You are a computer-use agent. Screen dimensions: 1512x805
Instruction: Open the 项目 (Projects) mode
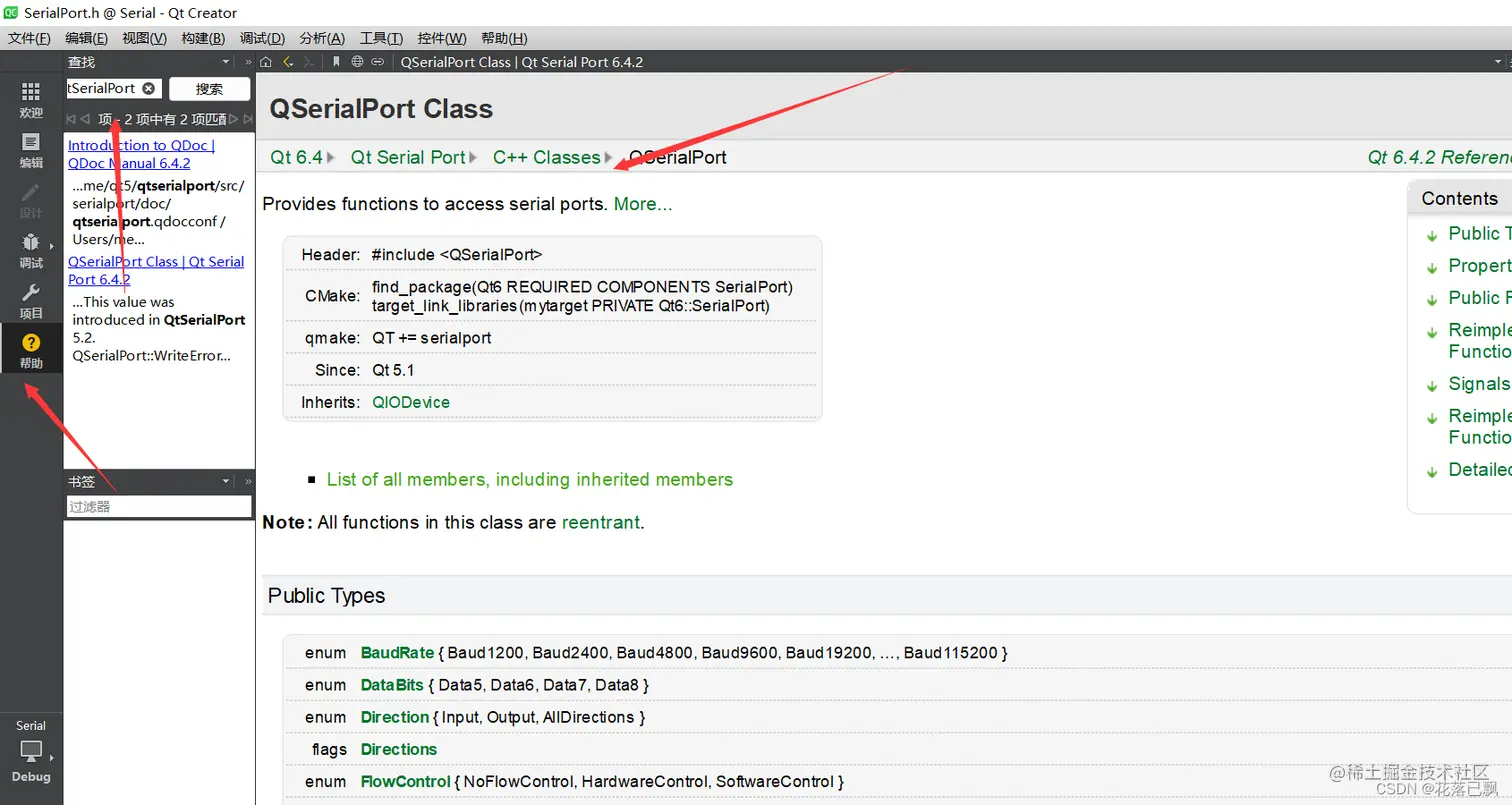[x=31, y=300]
